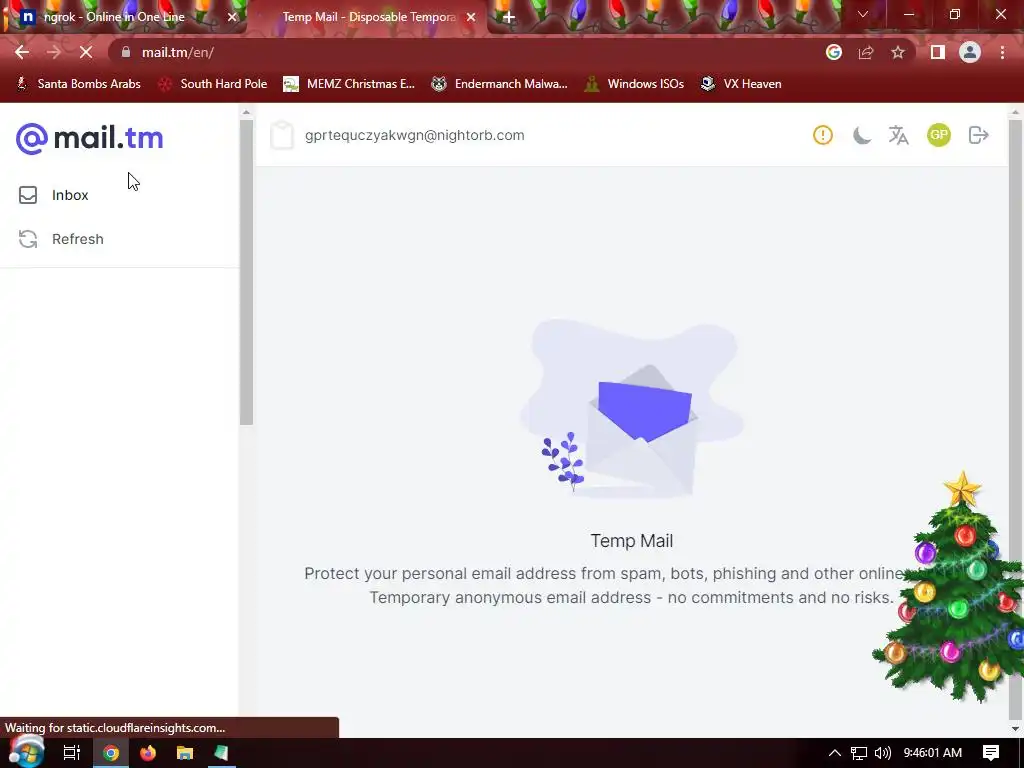The width and height of the screenshot is (1024, 768).
Task: Open the Endermanch Malwa... bookmark
Action: [500, 84]
